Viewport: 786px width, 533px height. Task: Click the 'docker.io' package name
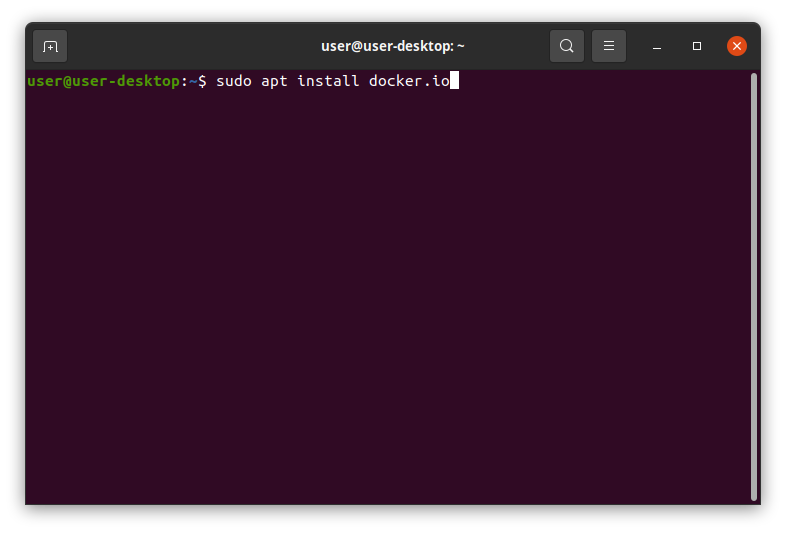[410, 81]
